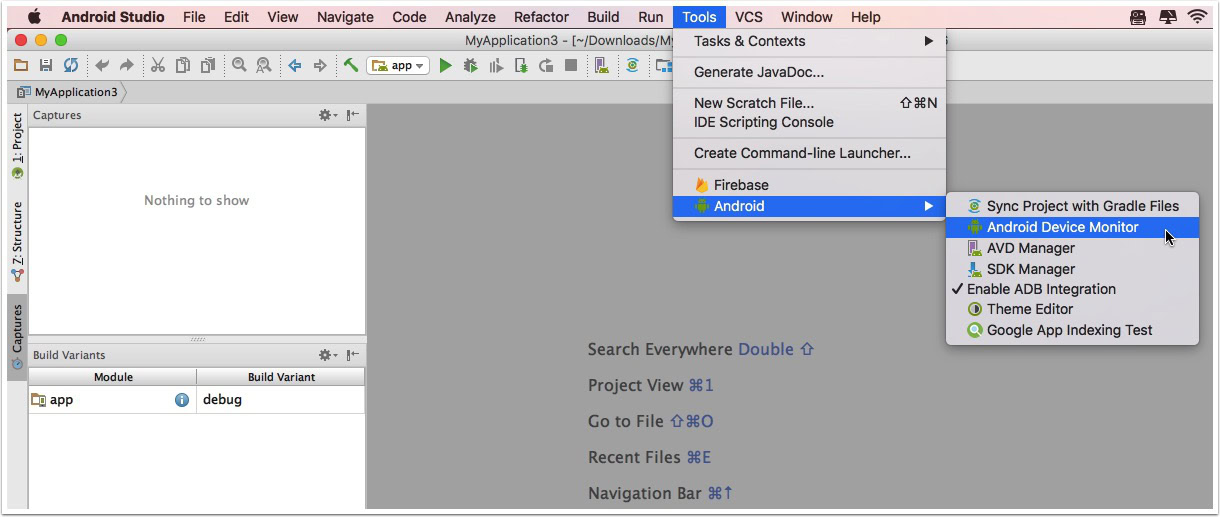Click the Debug bug icon
Image resolution: width=1220 pixels, height=517 pixels.
[x=471, y=65]
